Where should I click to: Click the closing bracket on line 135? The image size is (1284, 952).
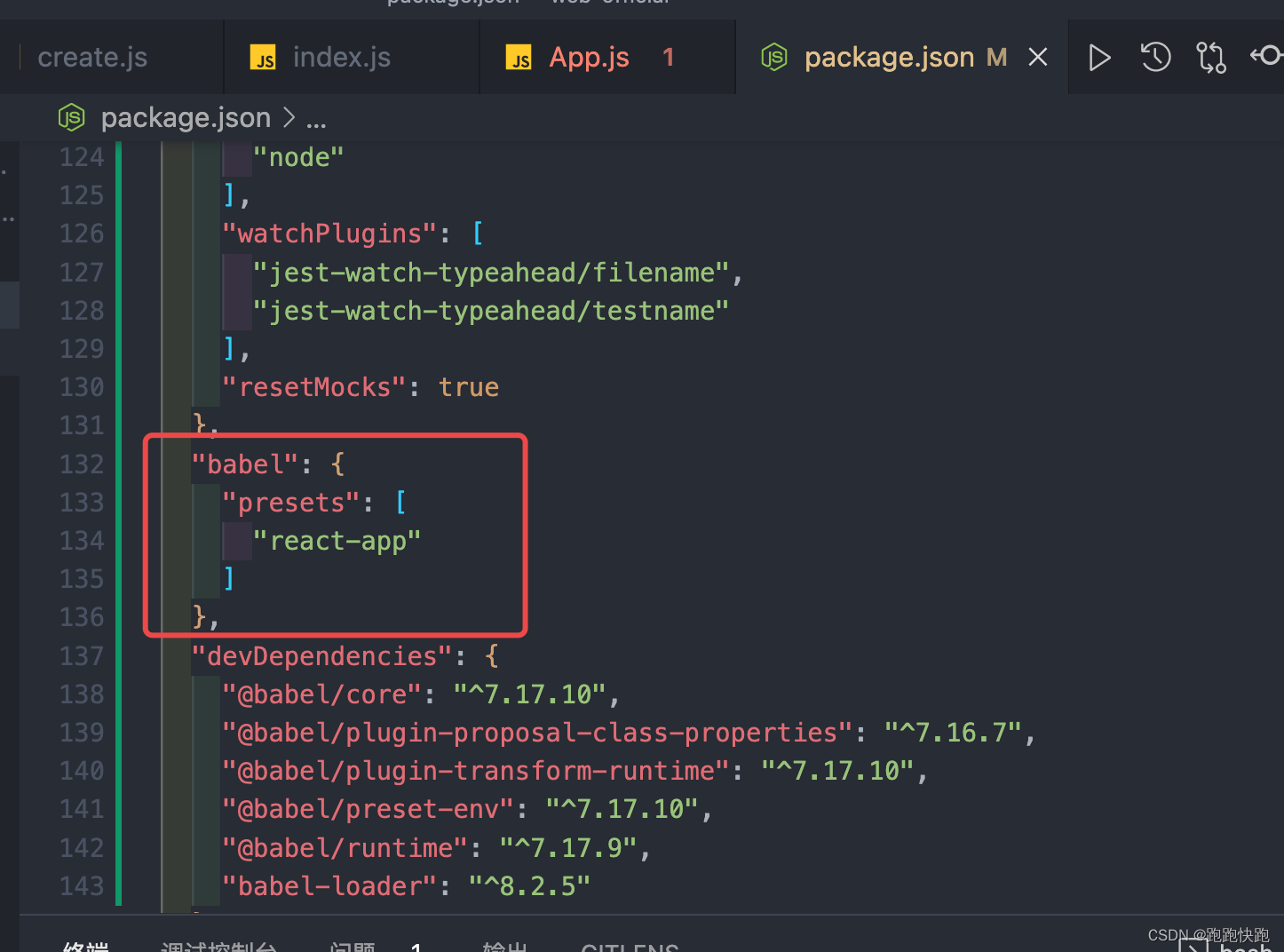click(229, 579)
